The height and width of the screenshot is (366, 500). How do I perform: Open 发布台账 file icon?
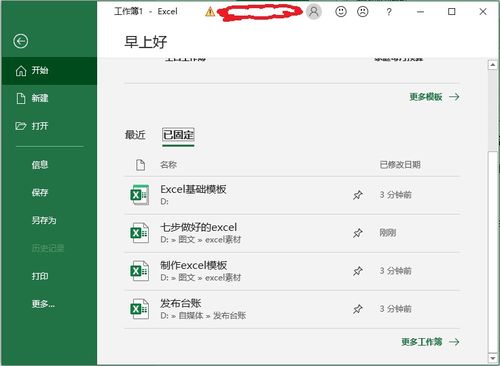click(x=139, y=309)
